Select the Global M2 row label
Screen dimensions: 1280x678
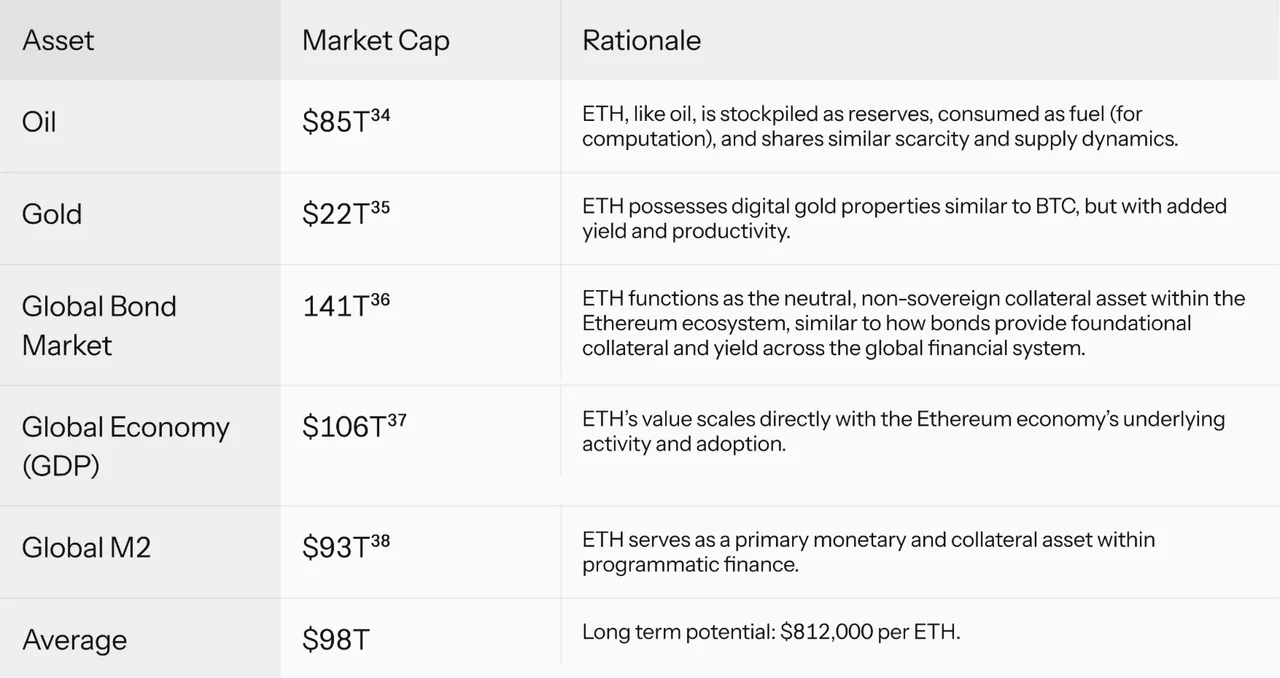tap(86, 547)
